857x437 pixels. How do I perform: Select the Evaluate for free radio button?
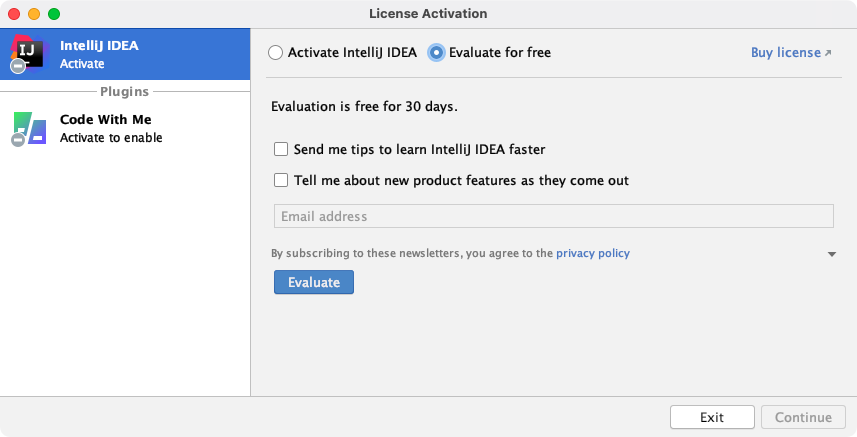pos(436,52)
